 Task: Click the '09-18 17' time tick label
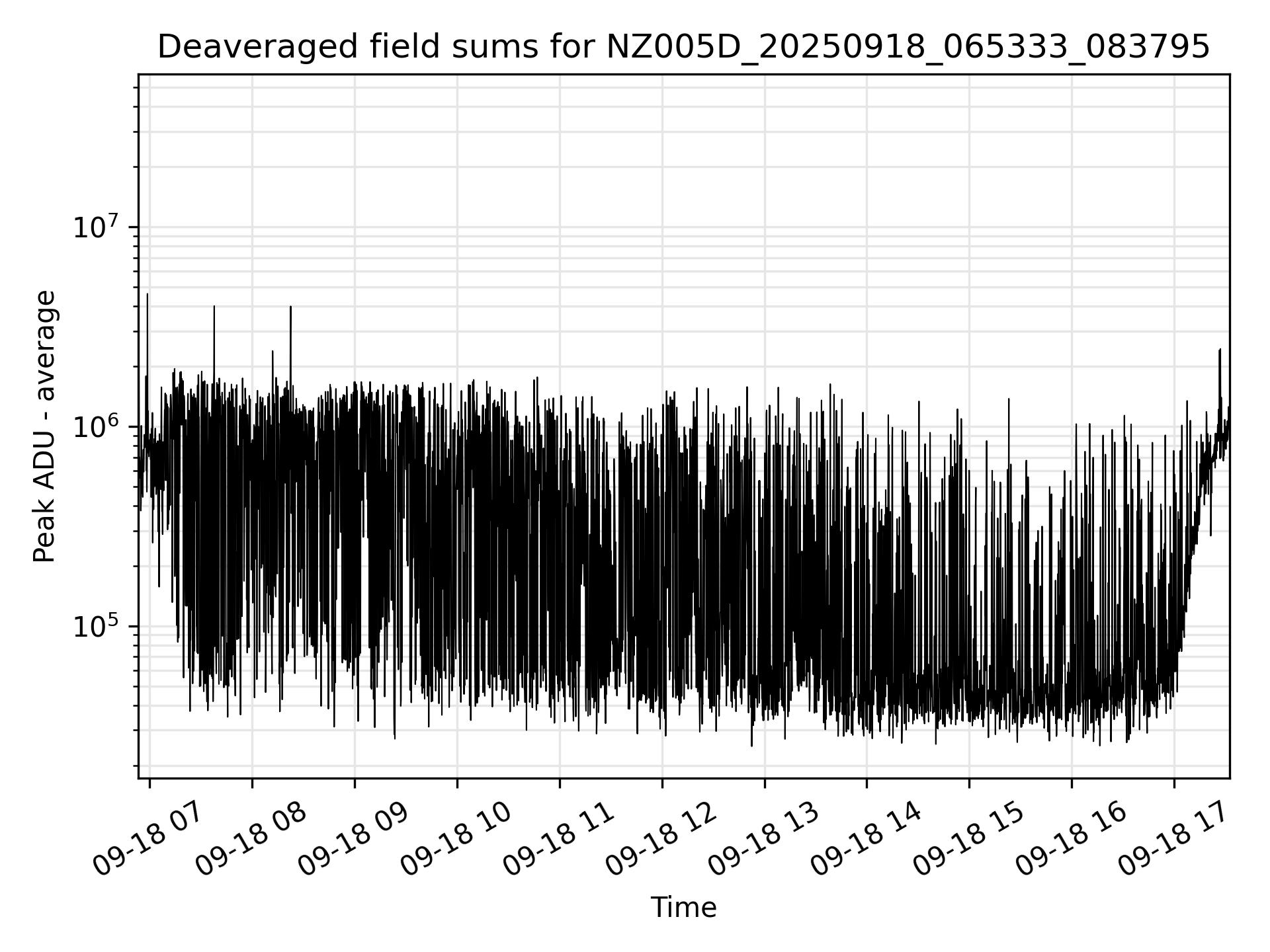1174,840
